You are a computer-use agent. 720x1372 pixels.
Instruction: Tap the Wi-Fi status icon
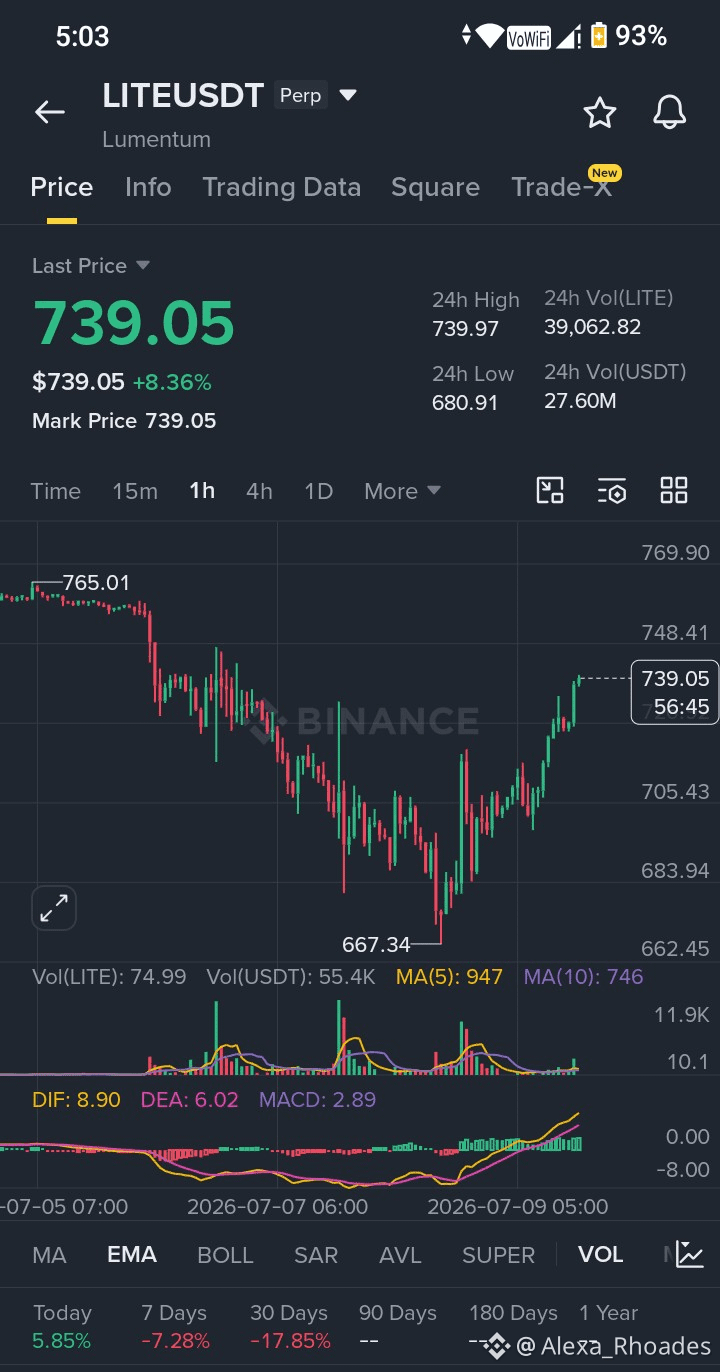click(489, 36)
